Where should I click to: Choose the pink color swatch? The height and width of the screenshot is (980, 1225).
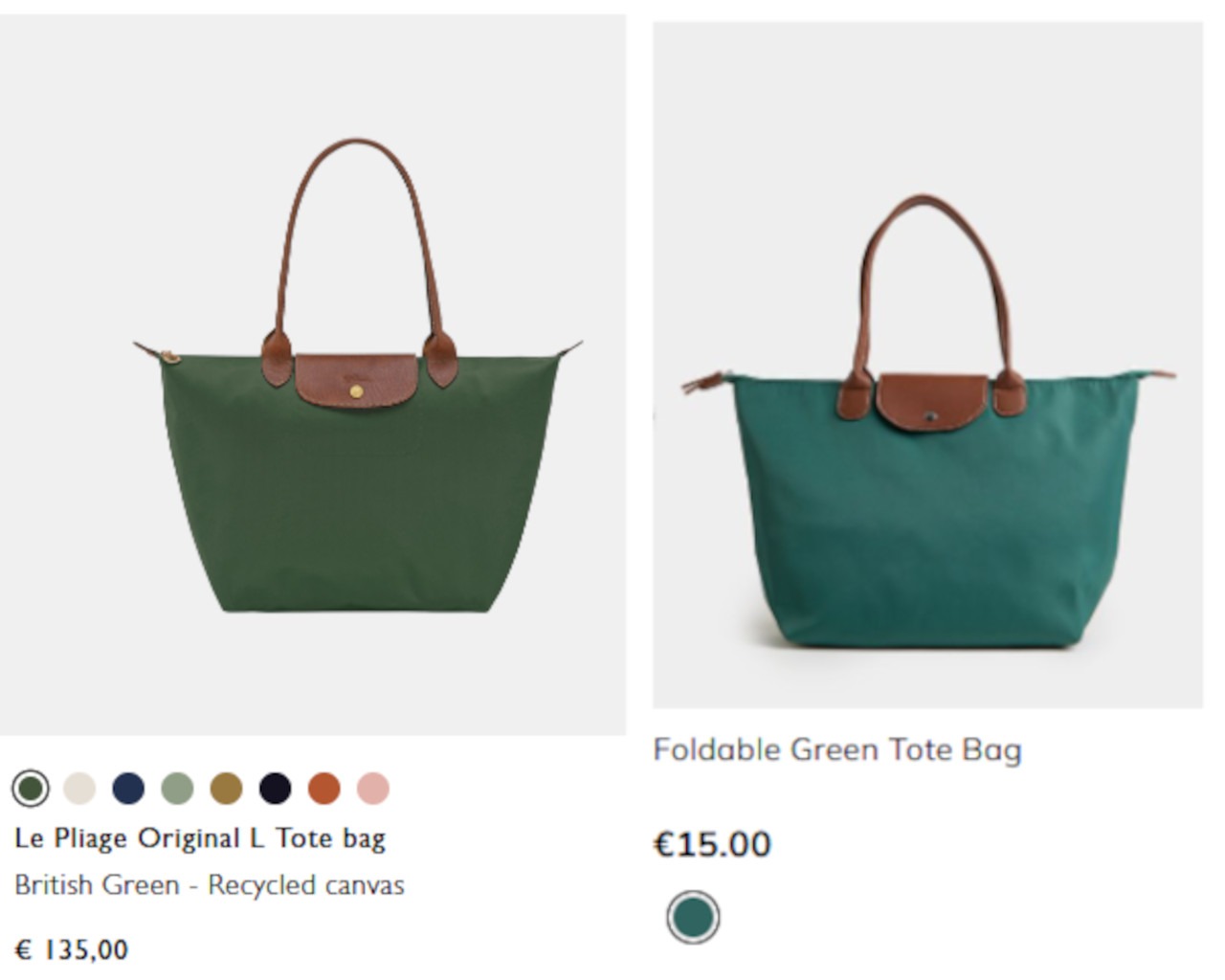click(373, 789)
